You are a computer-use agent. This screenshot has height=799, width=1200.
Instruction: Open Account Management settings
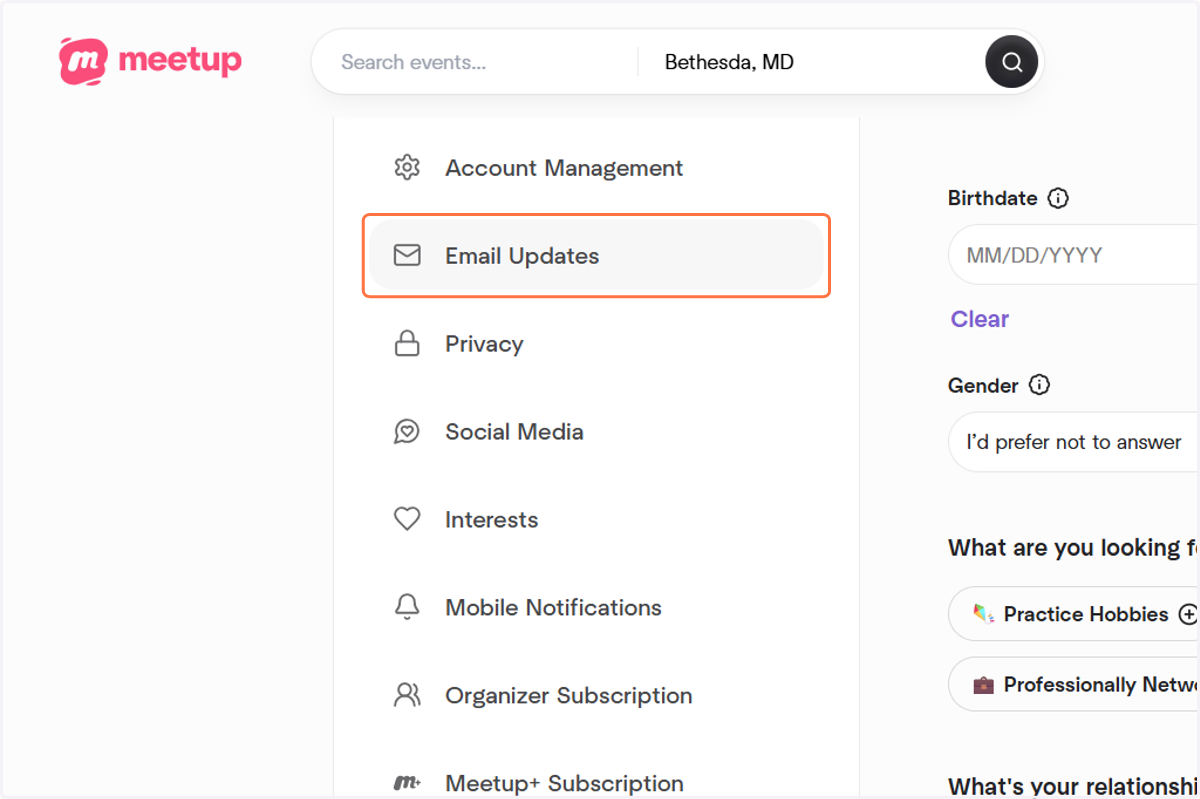point(596,167)
